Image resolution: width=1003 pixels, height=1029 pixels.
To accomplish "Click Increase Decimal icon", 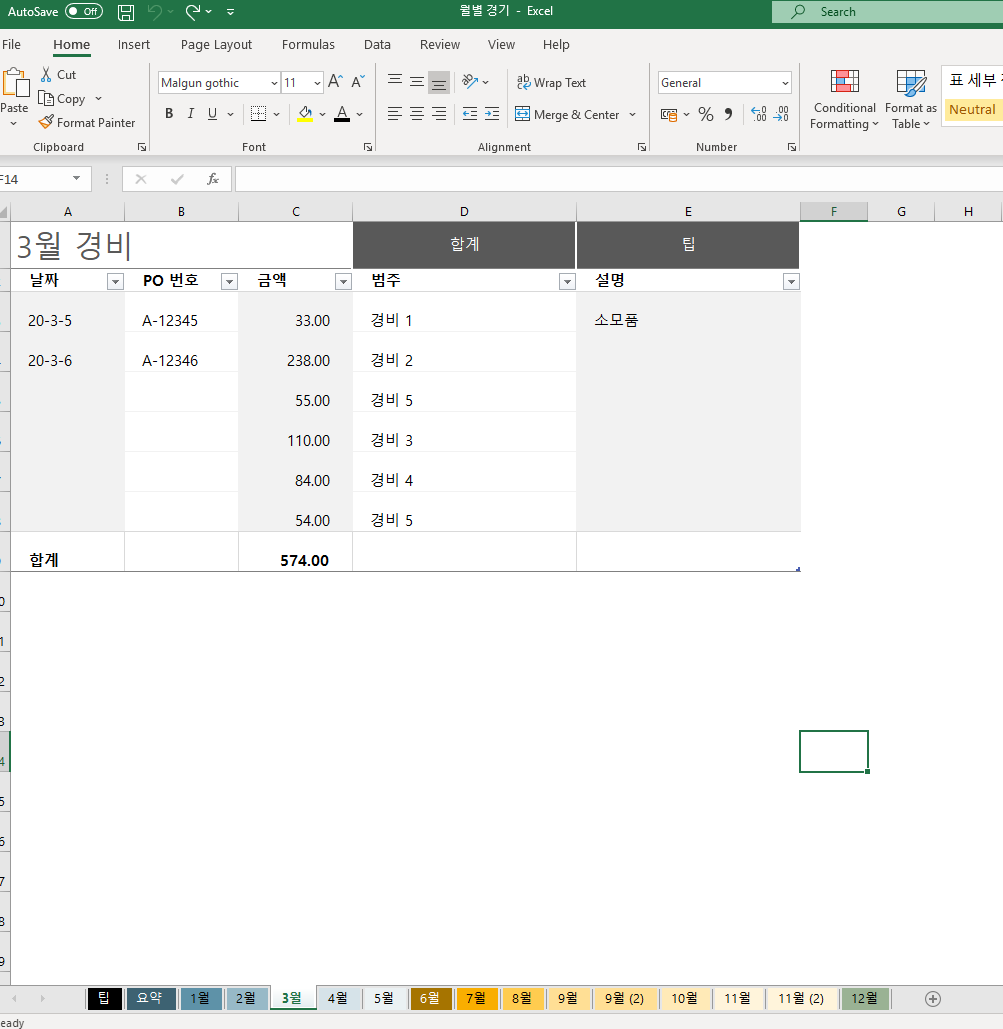I will pyautogui.click(x=758, y=114).
